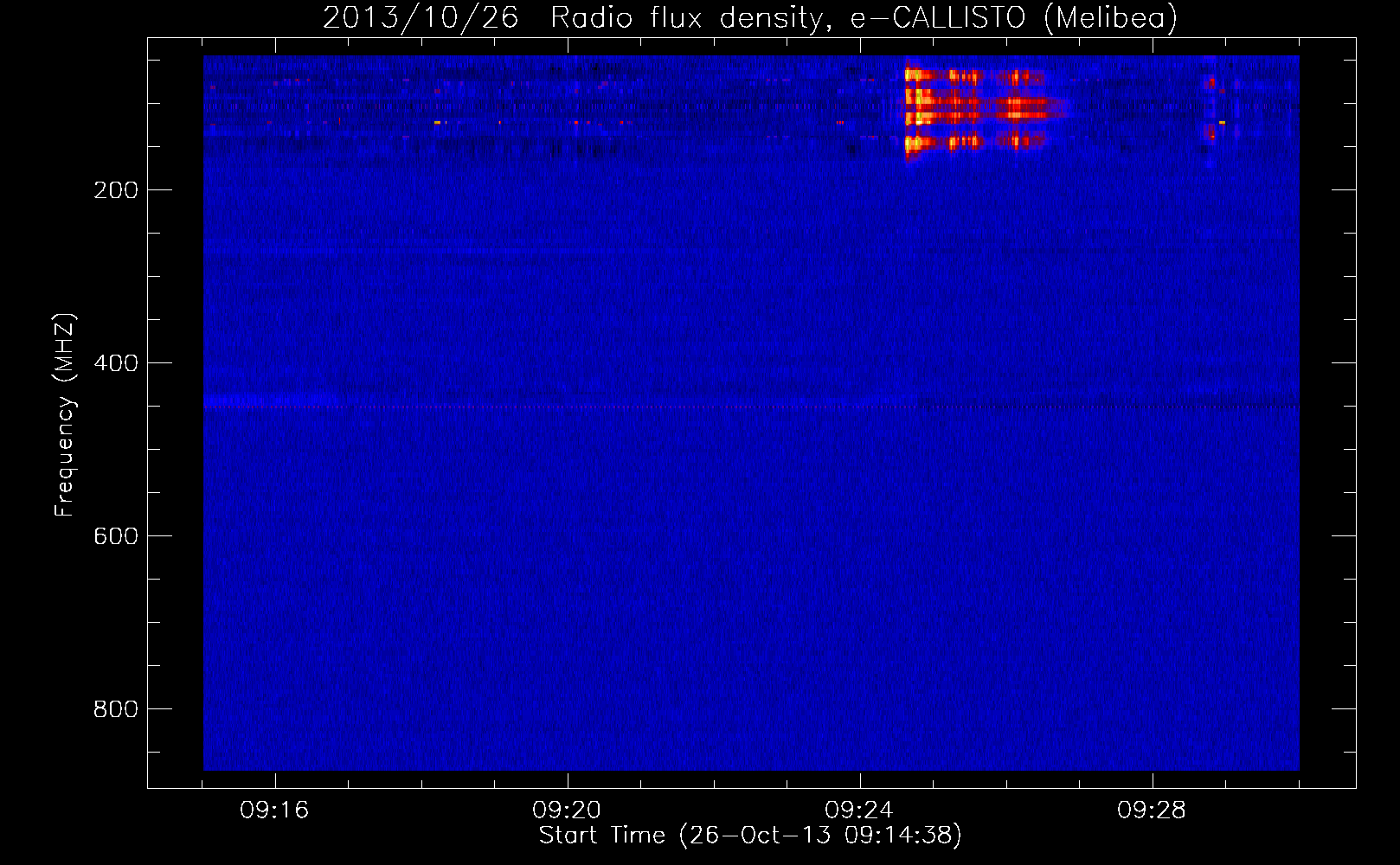
Task: Click the 09:16 time tick label
Action: pyautogui.click(x=274, y=811)
